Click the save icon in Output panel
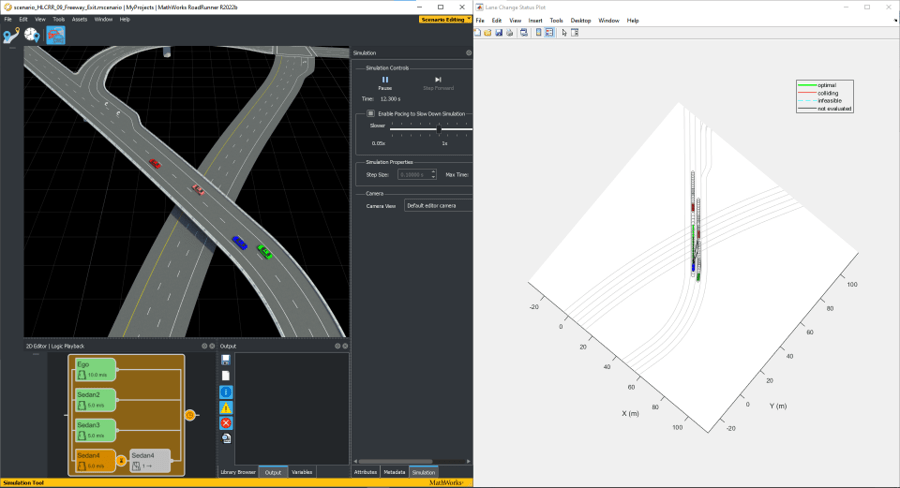The height and width of the screenshot is (488, 900). point(226,360)
